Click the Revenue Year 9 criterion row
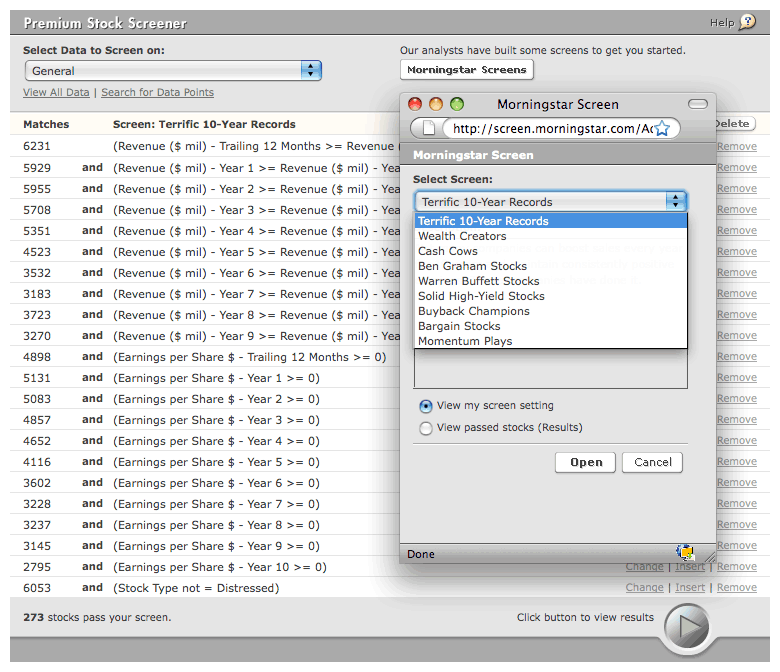This screenshot has width=780, height=672. 256,336
